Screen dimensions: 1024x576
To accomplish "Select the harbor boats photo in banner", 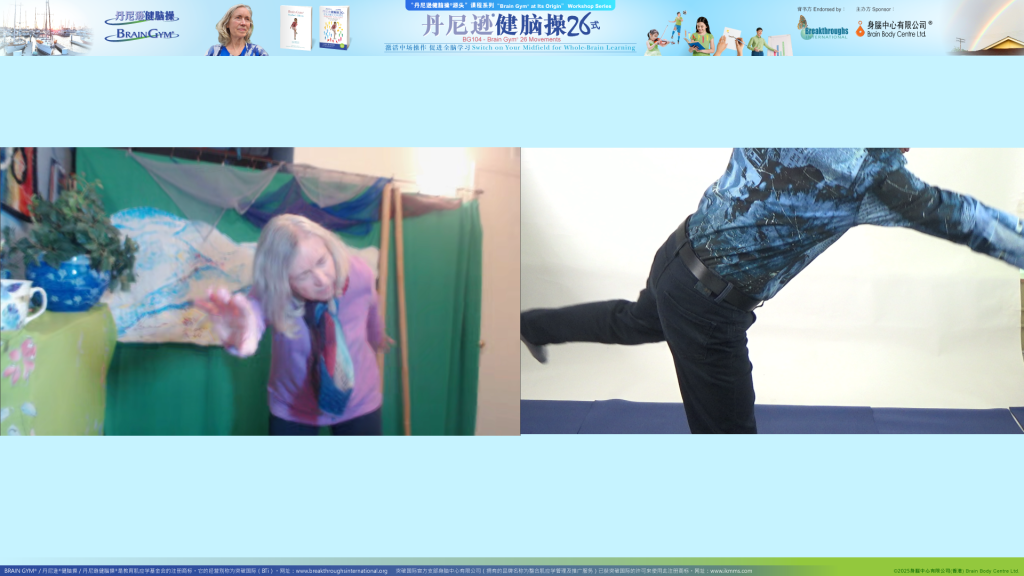I will pyautogui.click(x=45, y=28).
